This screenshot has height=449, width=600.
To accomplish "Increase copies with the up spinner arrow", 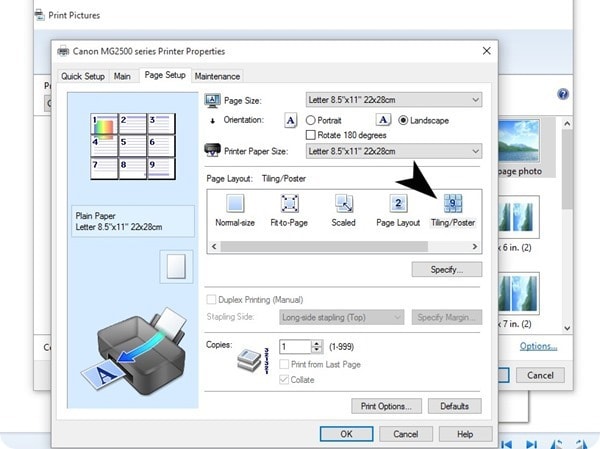I will (316, 343).
